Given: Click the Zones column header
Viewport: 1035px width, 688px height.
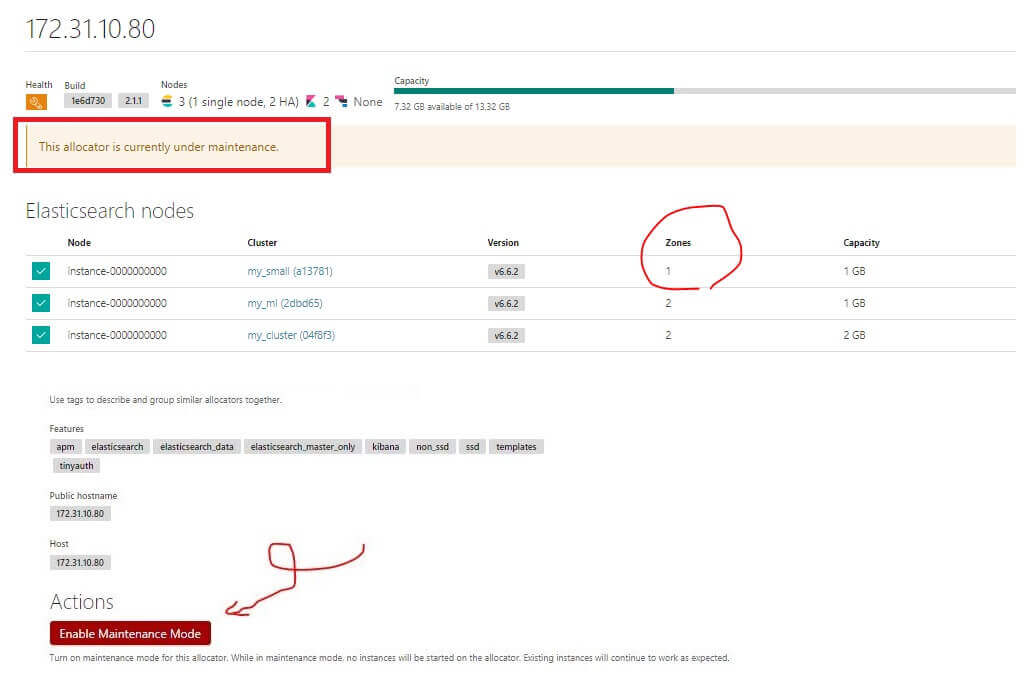Looking at the screenshot, I should tap(677, 243).
